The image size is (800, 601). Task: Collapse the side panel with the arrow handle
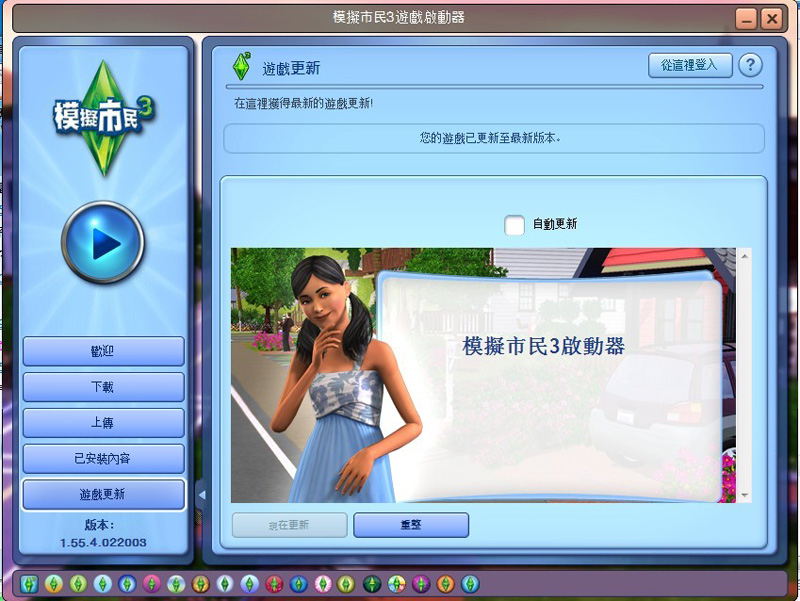coord(202,494)
